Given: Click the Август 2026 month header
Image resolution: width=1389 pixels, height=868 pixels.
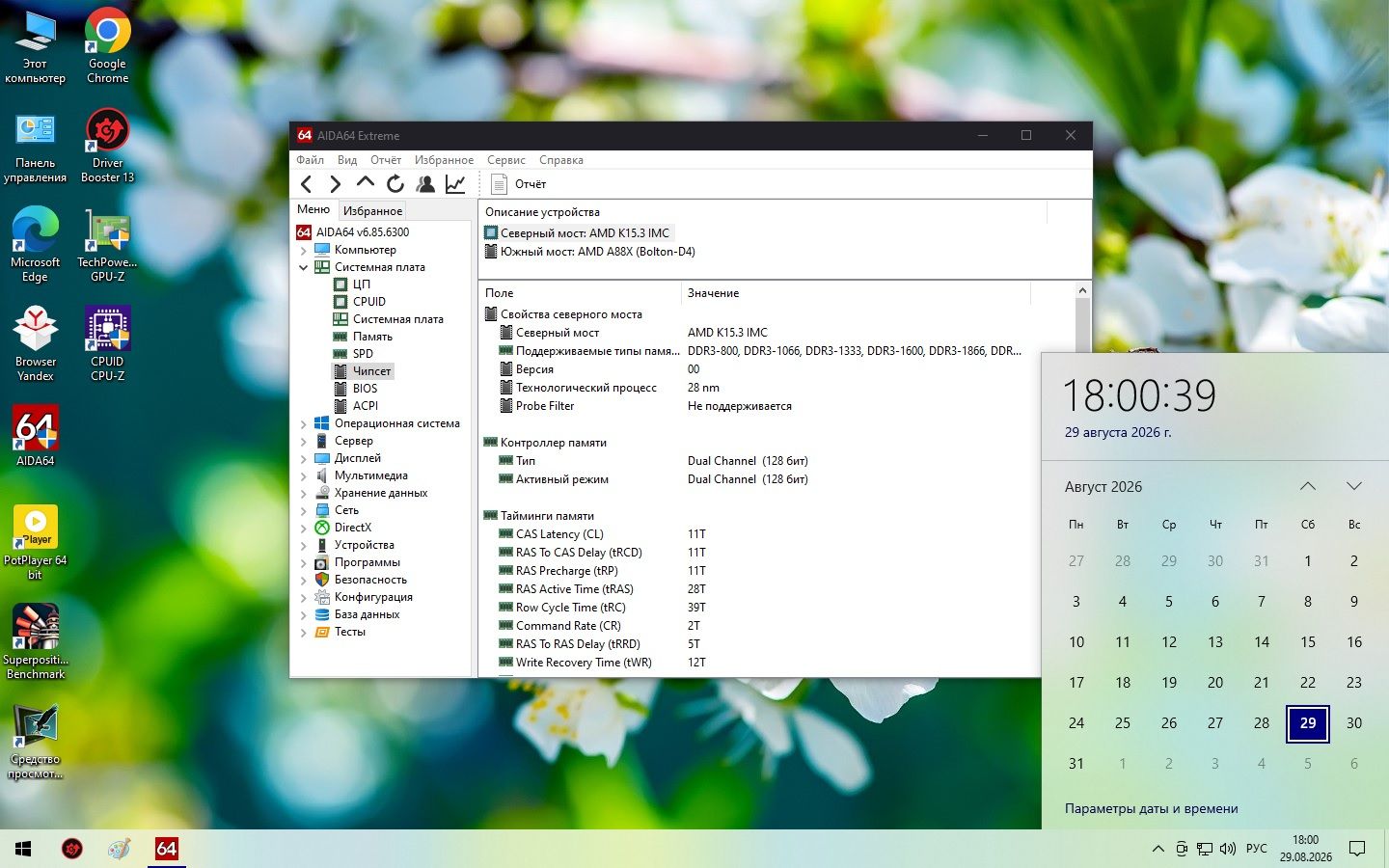Looking at the screenshot, I should (1103, 486).
